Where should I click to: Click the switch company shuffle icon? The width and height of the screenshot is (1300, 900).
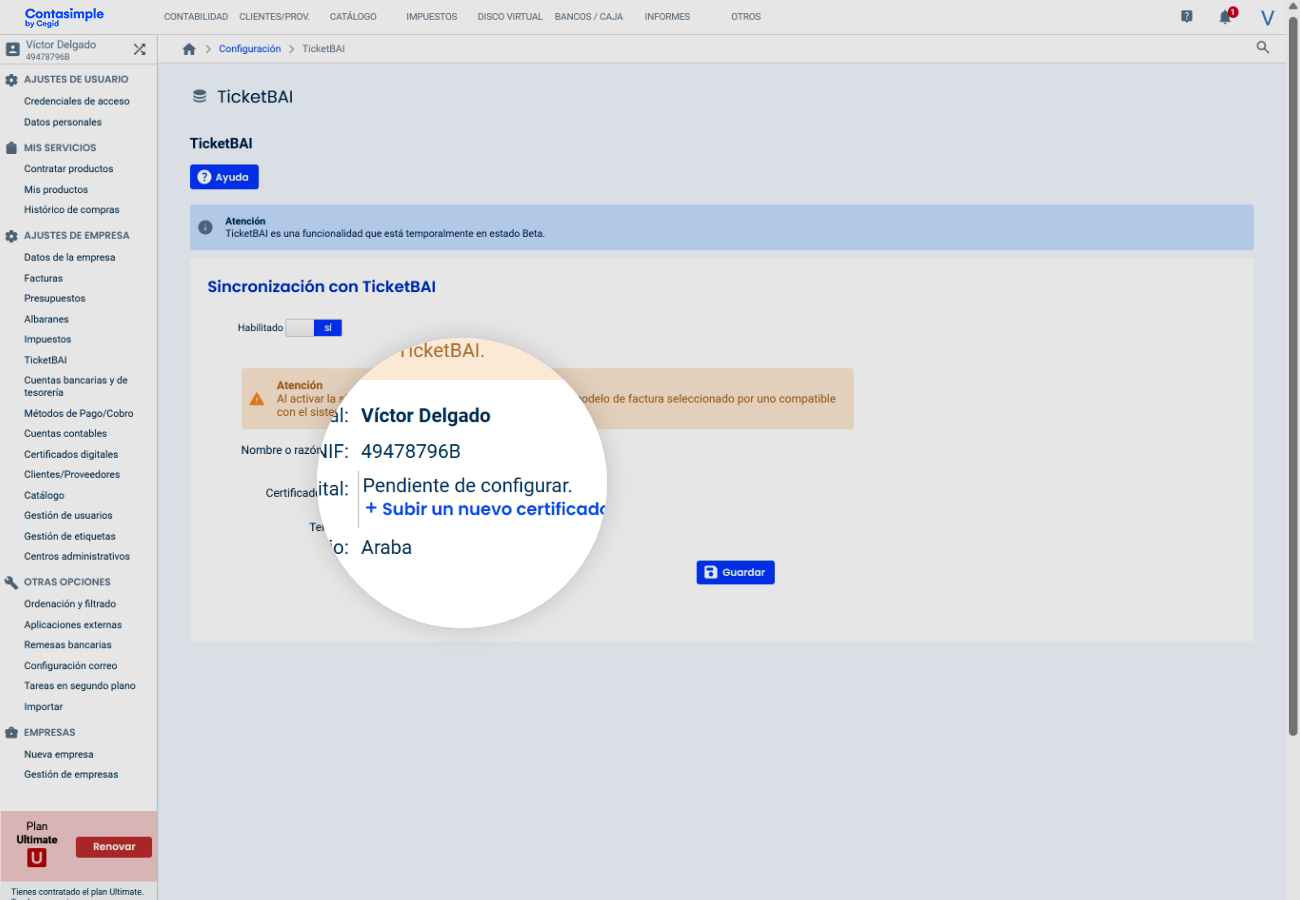139,49
